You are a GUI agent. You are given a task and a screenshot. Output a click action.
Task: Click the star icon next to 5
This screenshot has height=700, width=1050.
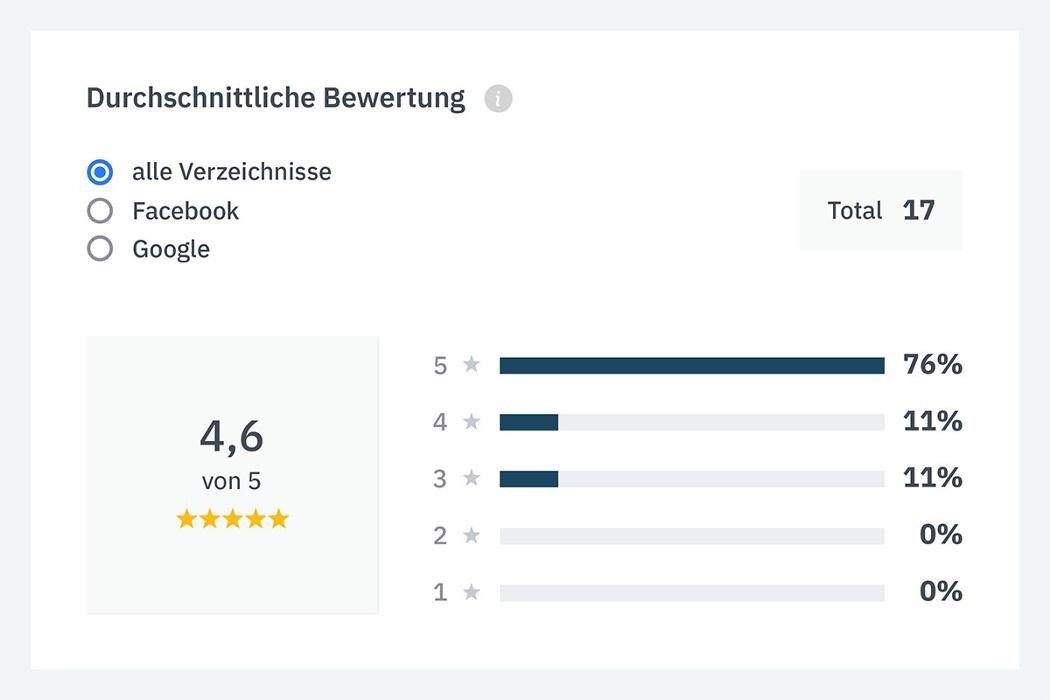[472, 365]
